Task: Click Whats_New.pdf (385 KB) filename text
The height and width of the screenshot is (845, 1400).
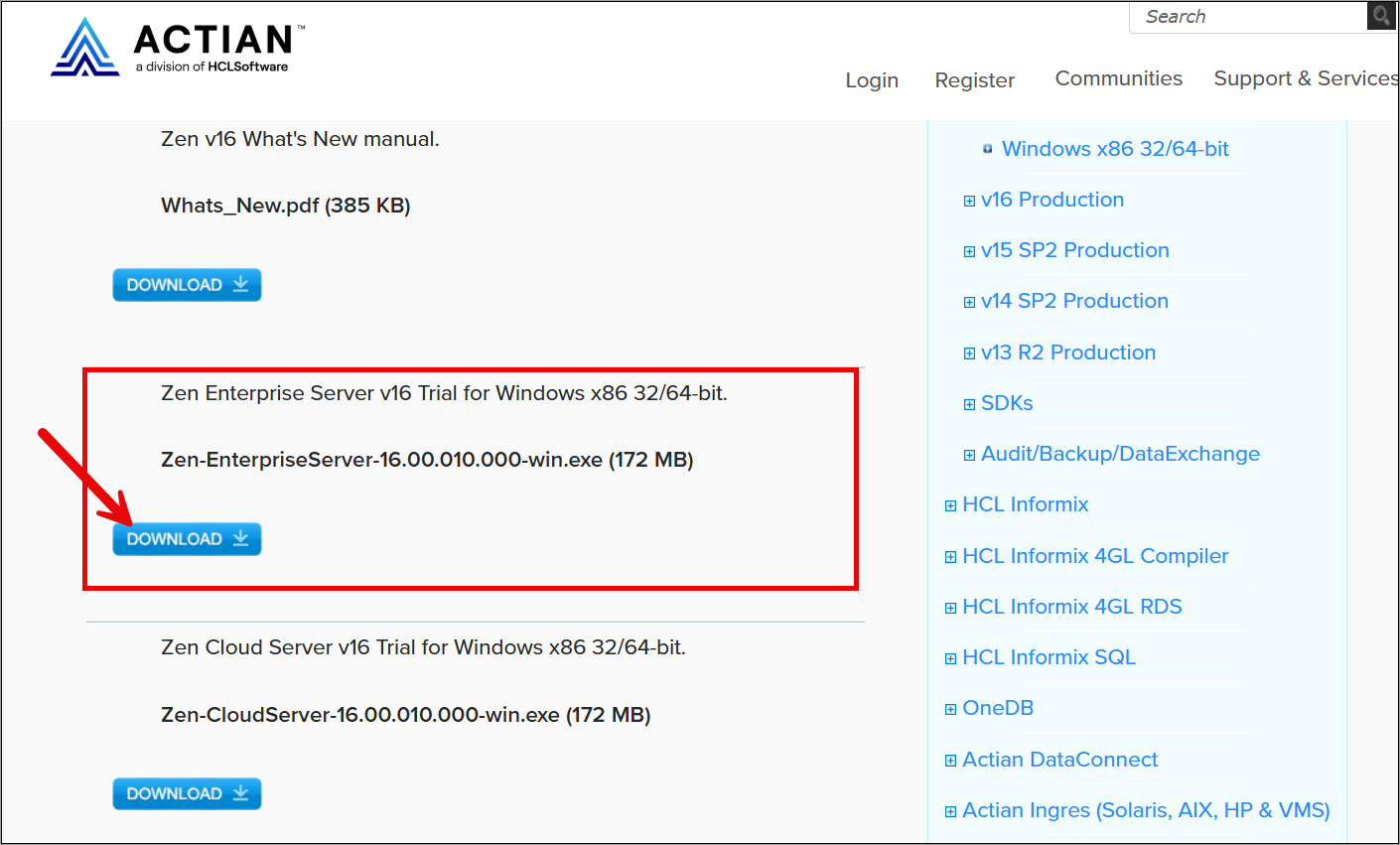Action: pos(286,206)
